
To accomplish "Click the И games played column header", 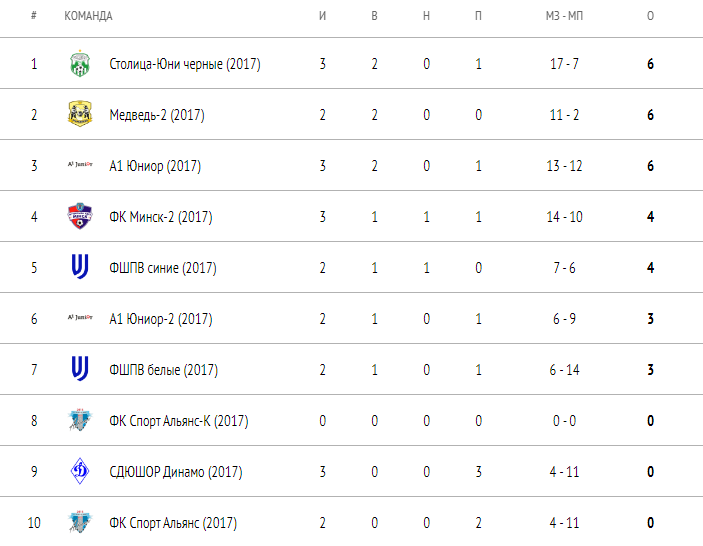I will pyautogui.click(x=322, y=16).
